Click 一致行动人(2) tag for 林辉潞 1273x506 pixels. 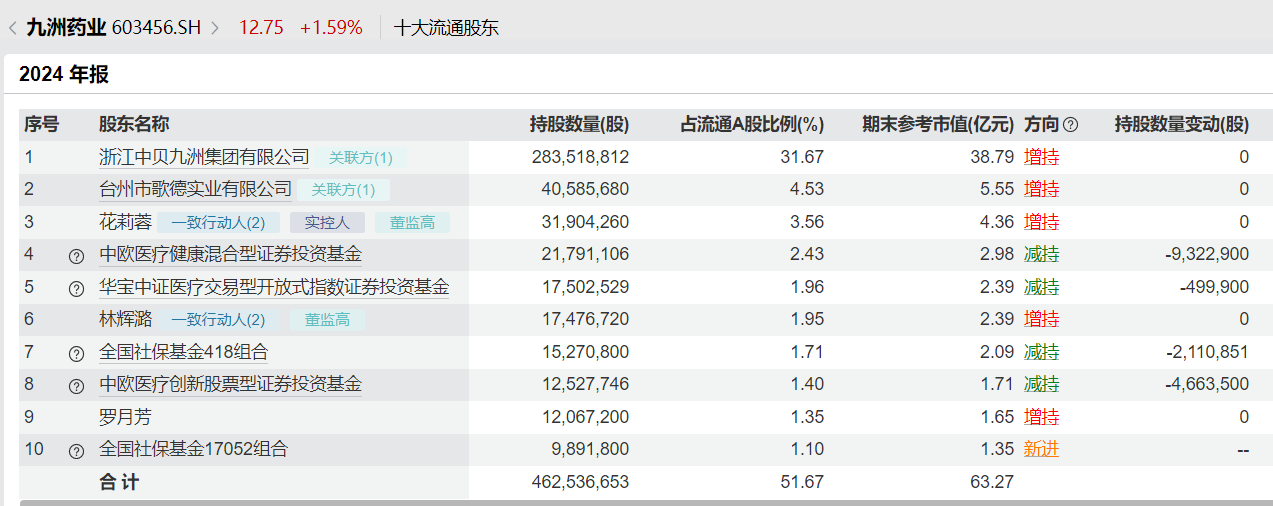(218, 320)
